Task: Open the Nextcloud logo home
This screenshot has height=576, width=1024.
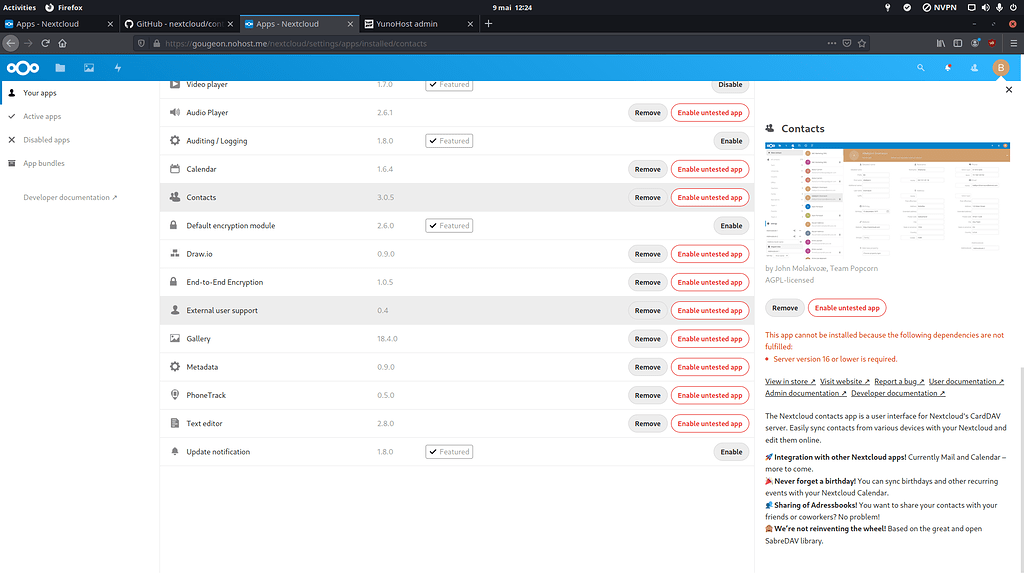Action: coord(23,68)
